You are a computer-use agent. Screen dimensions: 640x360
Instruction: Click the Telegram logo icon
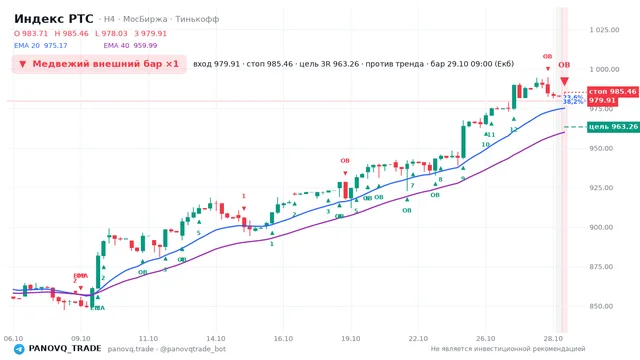pos(19,349)
